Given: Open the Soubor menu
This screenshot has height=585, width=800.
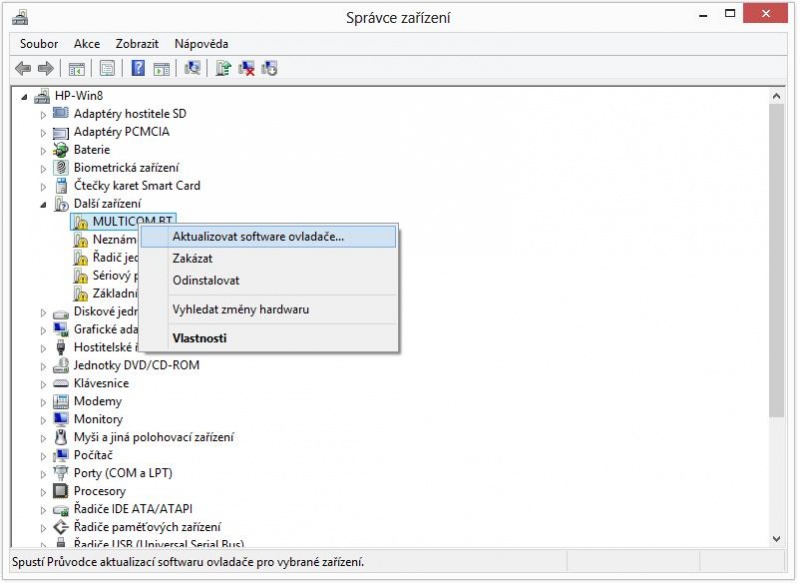Looking at the screenshot, I should pyautogui.click(x=39, y=43).
